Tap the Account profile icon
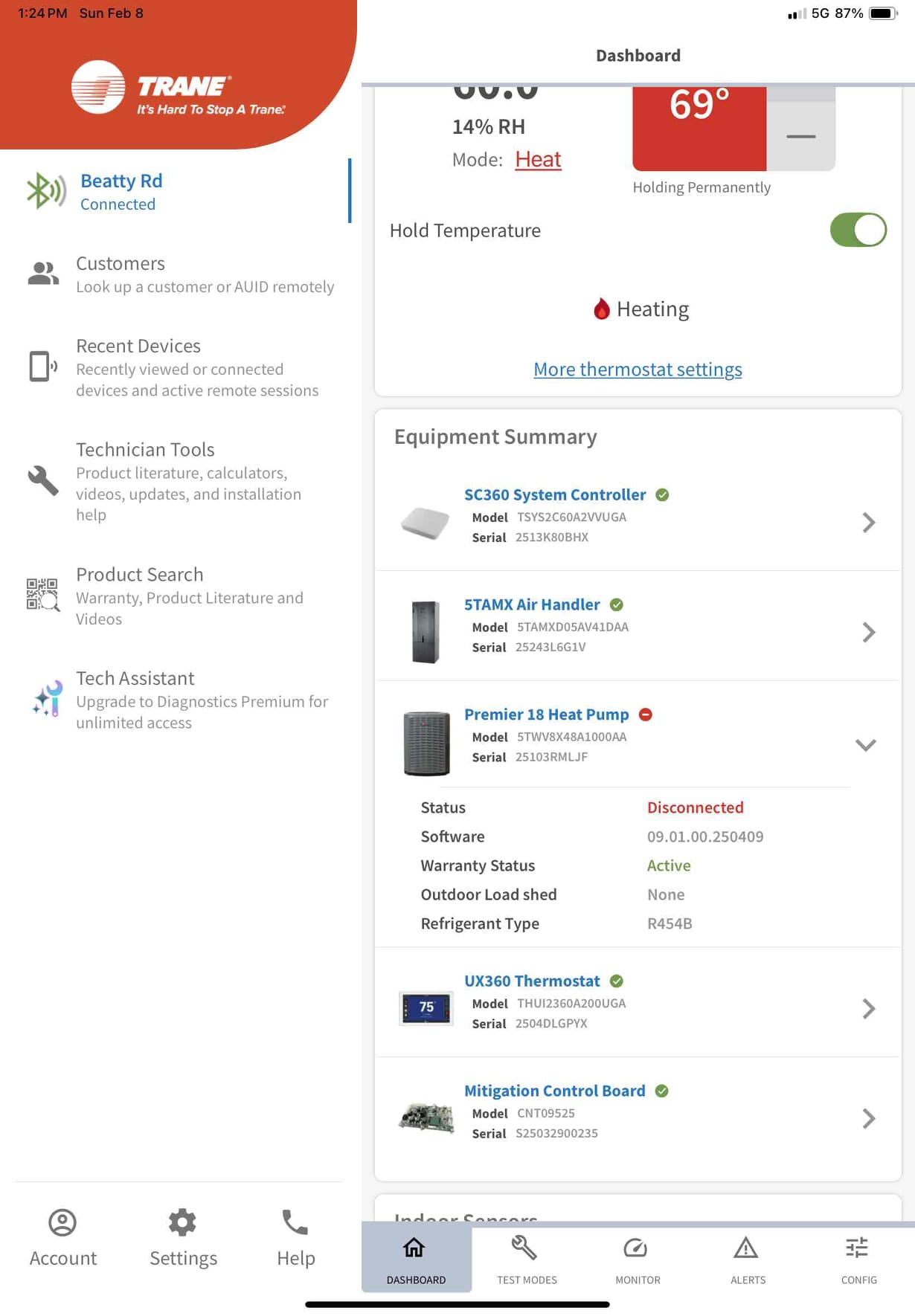 coord(62,1222)
